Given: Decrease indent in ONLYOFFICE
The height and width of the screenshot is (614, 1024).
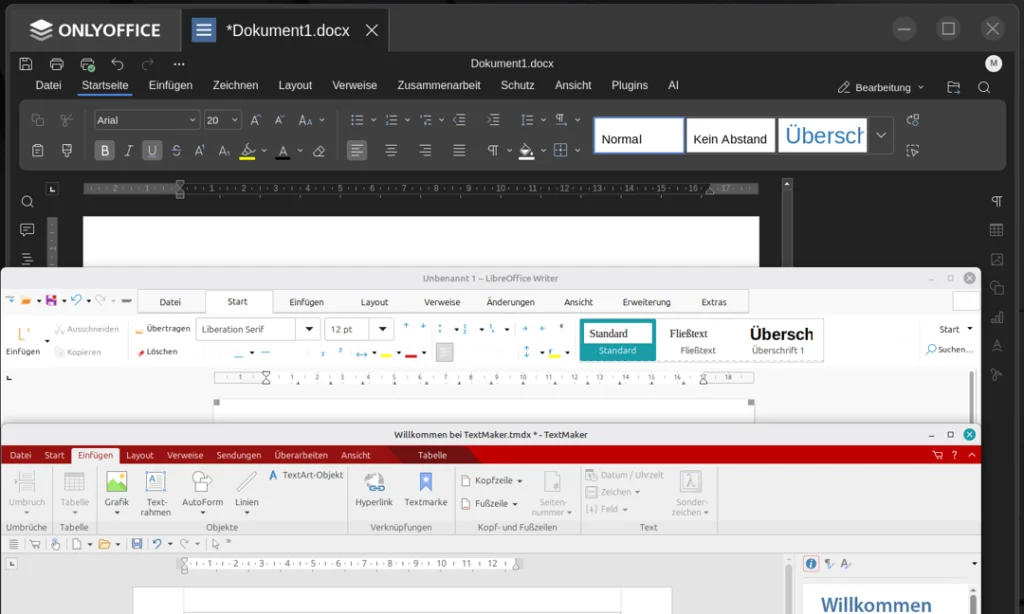Looking at the screenshot, I should point(459,120).
